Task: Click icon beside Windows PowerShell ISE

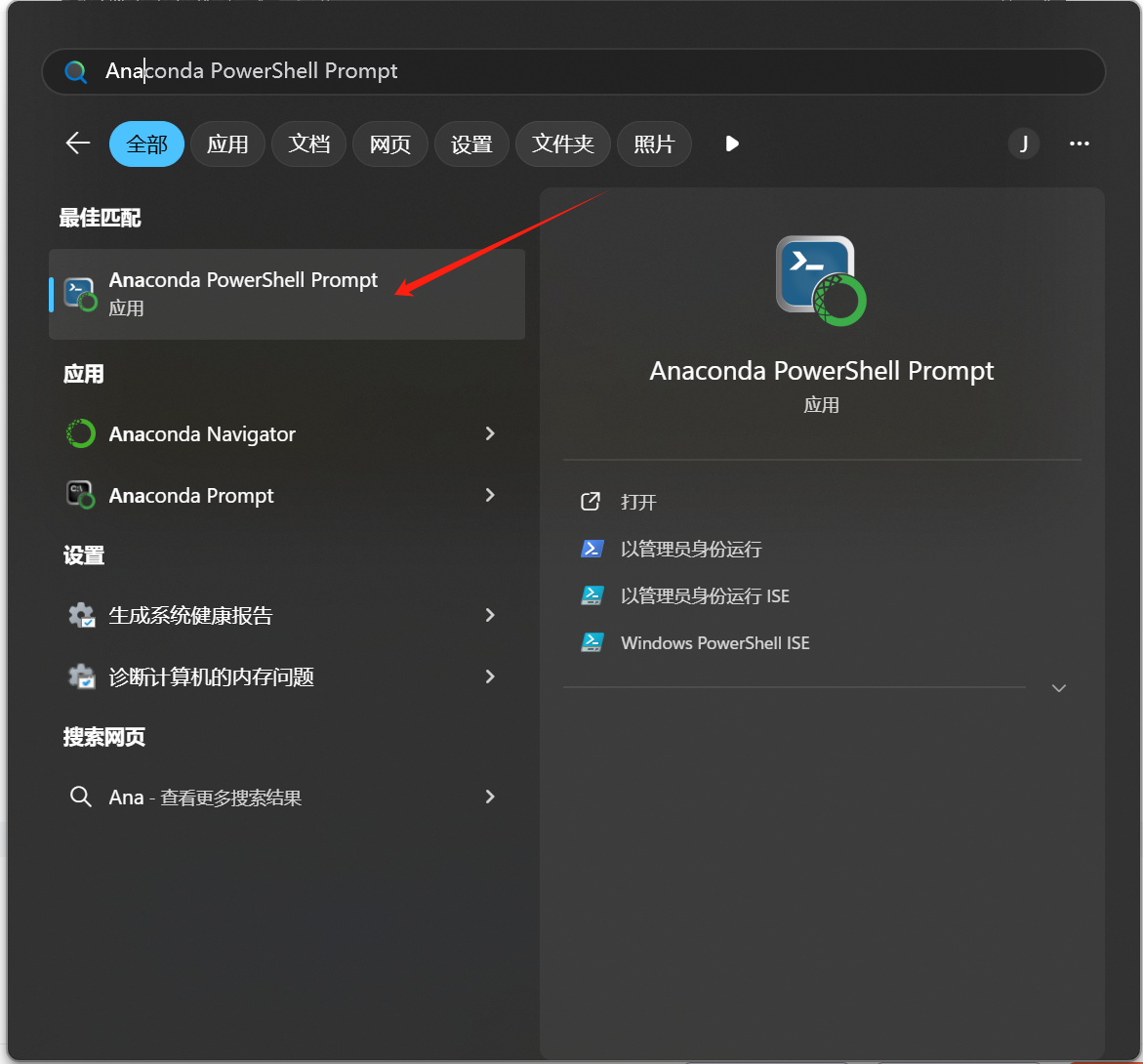Action: 592,642
